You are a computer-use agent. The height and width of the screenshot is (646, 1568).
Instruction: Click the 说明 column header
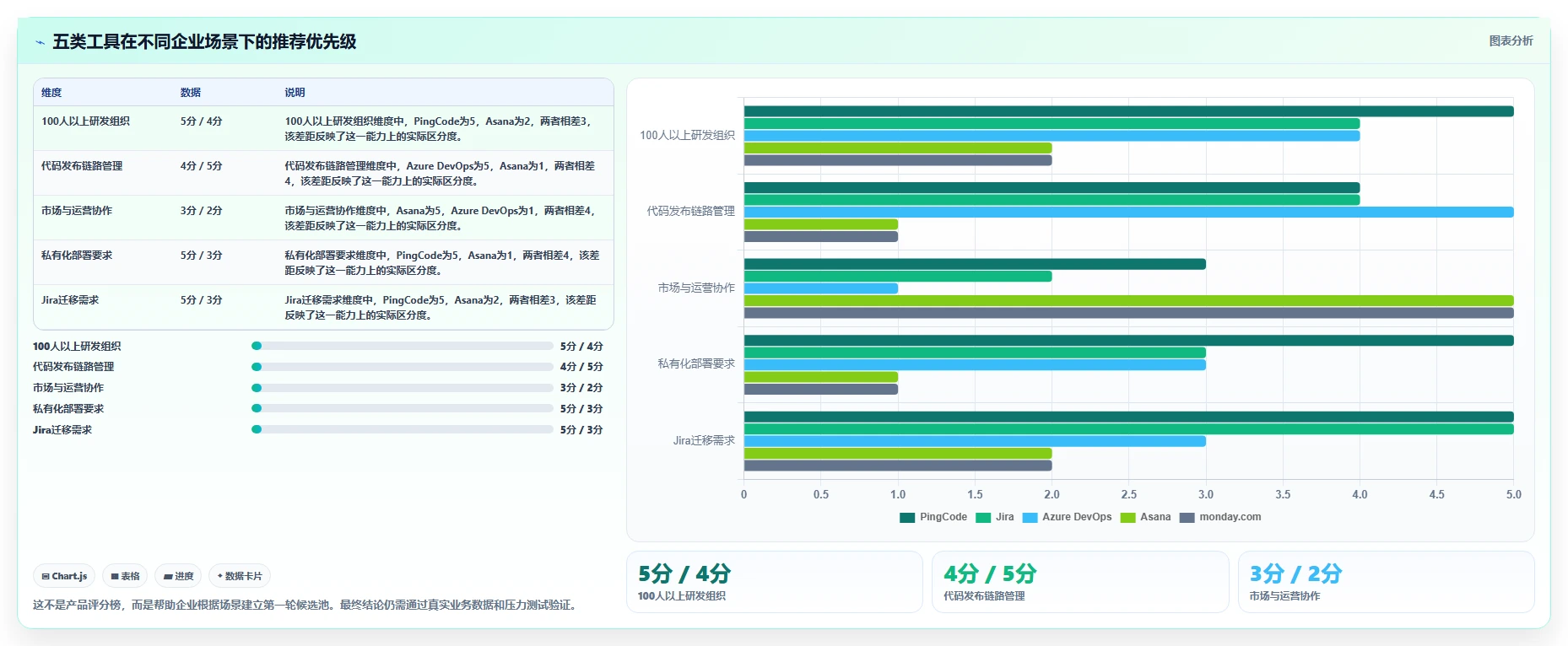(x=295, y=93)
